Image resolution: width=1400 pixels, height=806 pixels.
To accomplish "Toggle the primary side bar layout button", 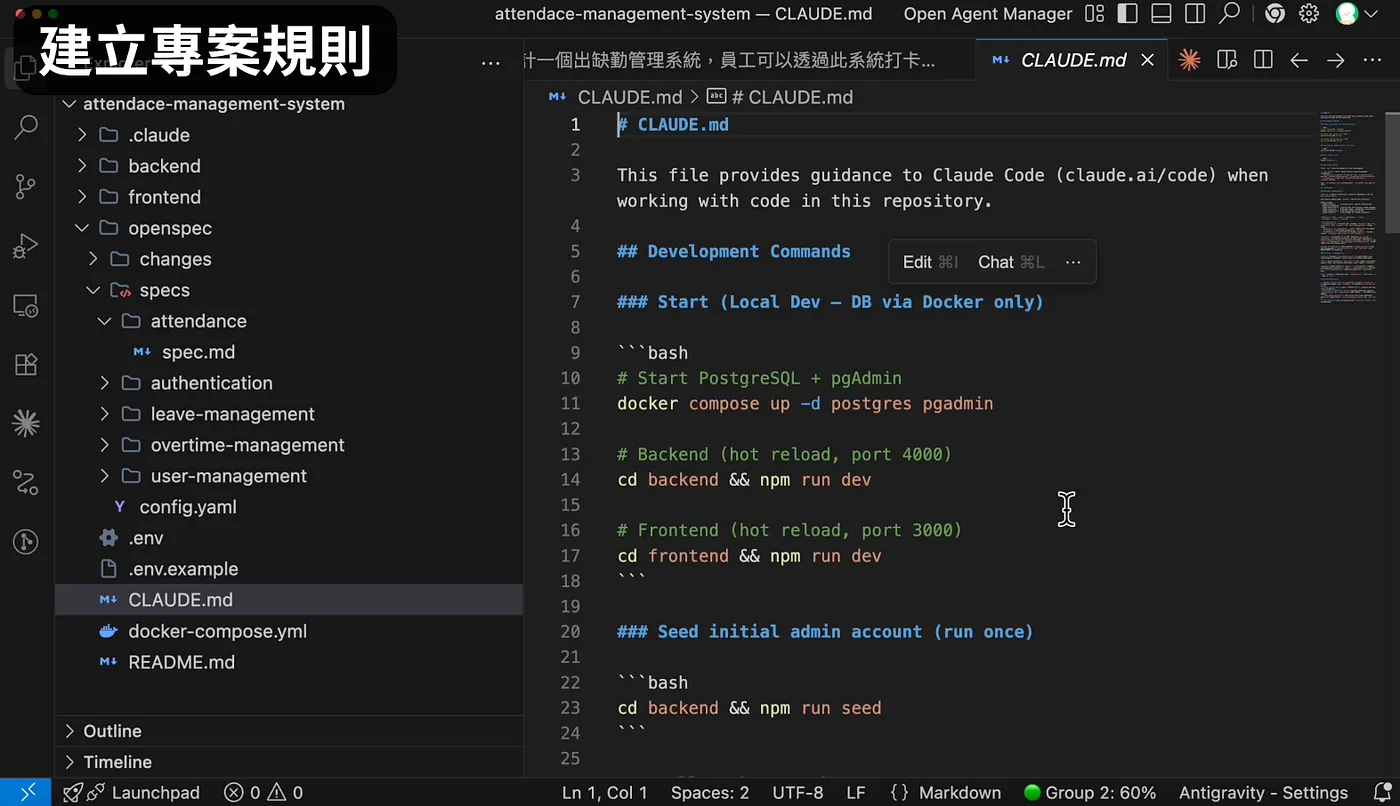I will point(1127,14).
